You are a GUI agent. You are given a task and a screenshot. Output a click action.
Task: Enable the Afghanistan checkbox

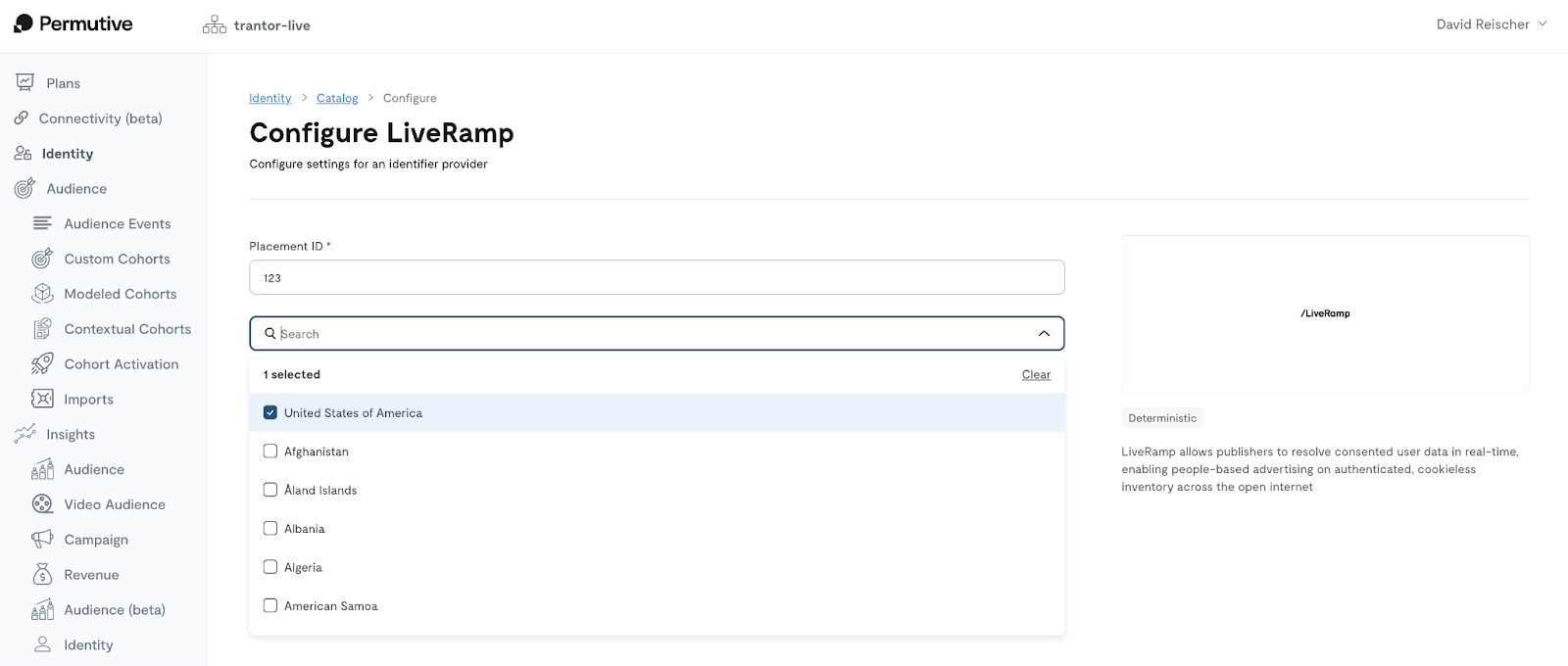coord(270,451)
